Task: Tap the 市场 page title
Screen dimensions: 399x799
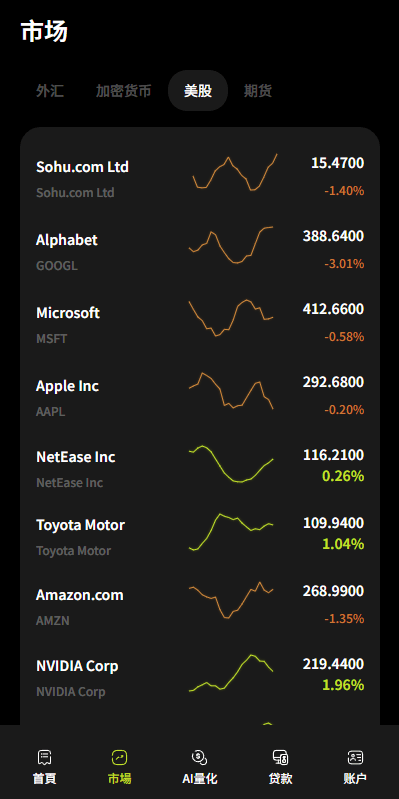Action: click(x=44, y=32)
